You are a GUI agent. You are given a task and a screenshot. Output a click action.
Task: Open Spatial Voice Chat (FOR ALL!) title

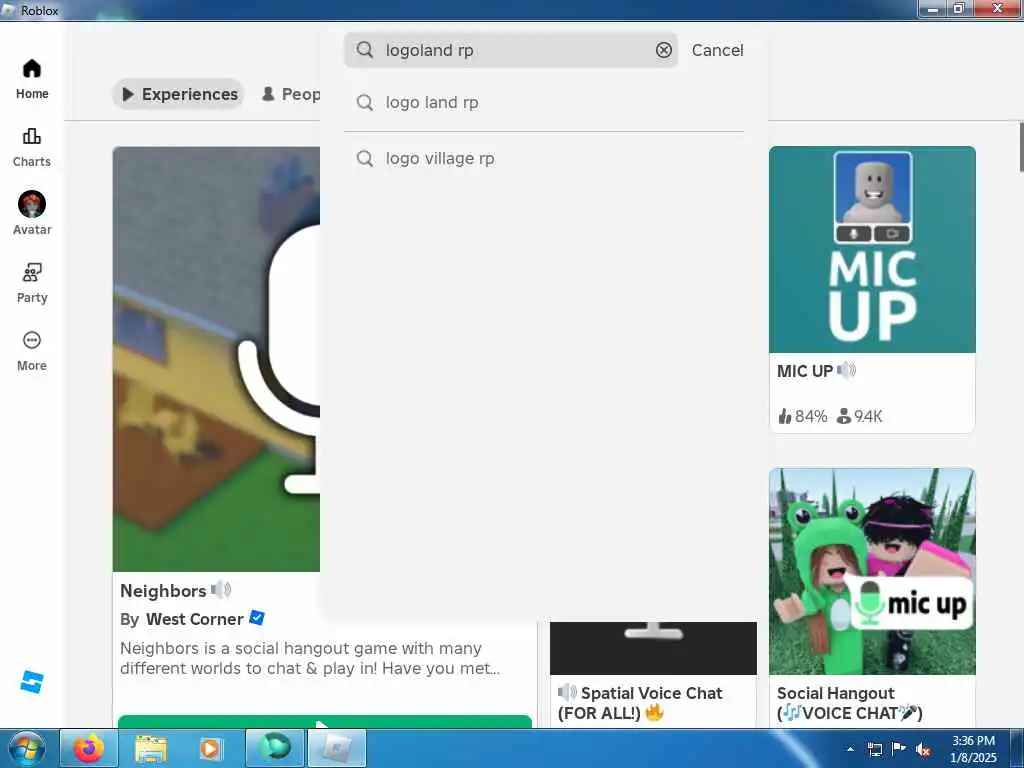click(640, 703)
